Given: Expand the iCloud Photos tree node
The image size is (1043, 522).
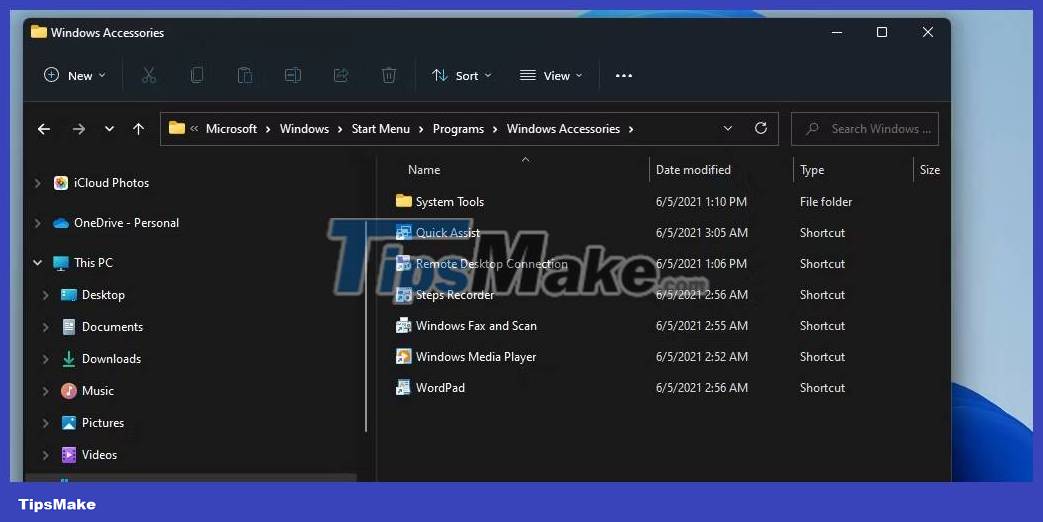Looking at the screenshot, I should (x=37, y=183).
